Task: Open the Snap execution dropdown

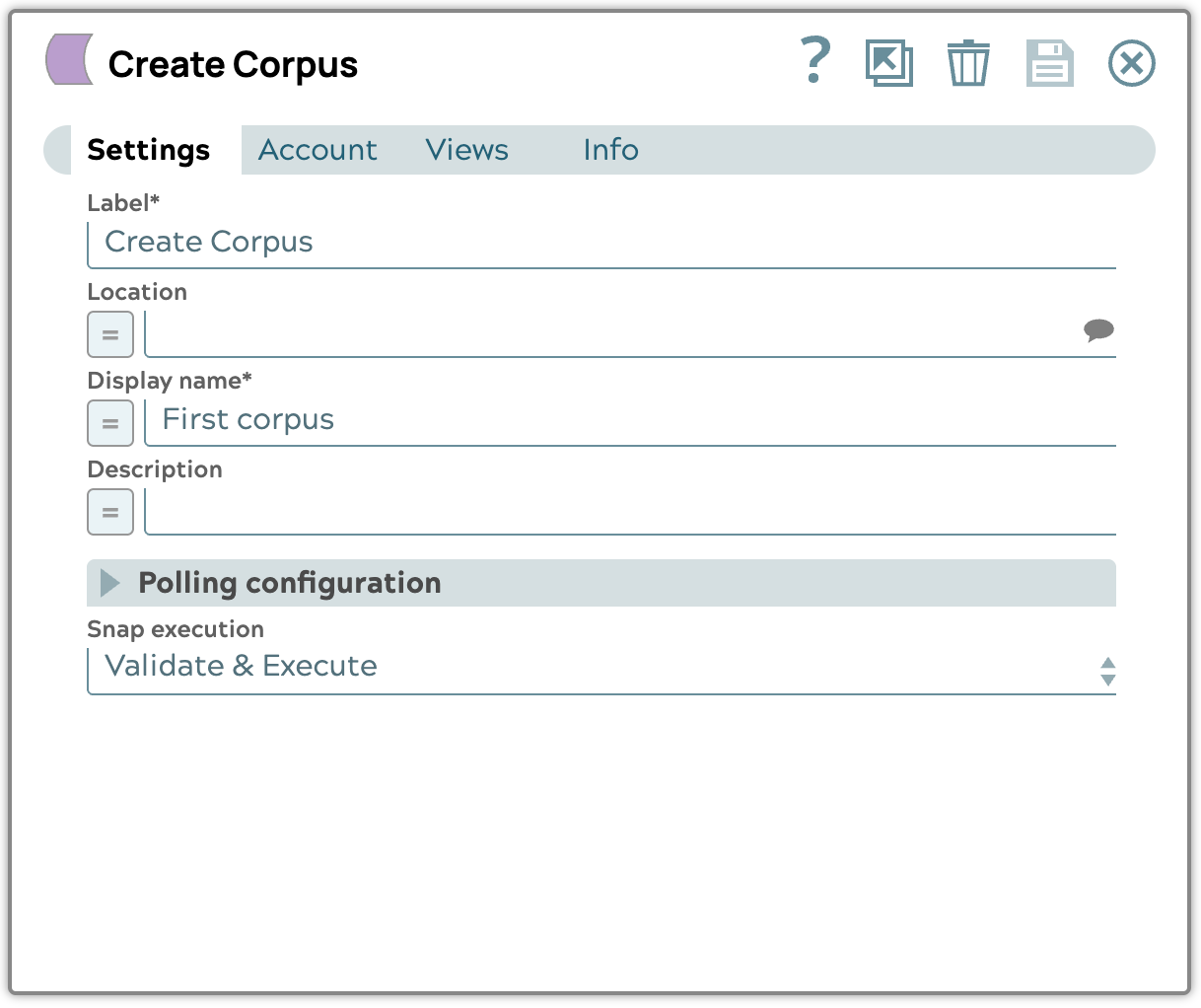Action: (601, 668)
